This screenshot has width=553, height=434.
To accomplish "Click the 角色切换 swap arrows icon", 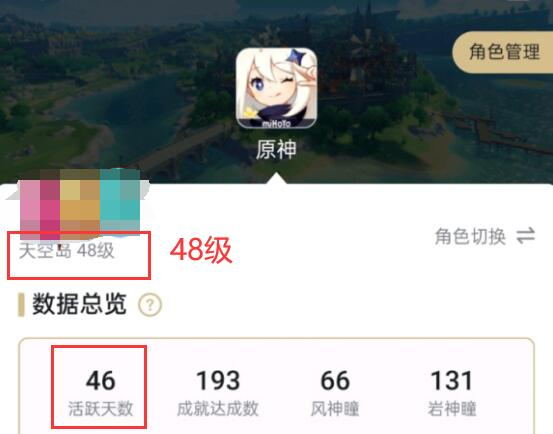I will coord(525,236).
